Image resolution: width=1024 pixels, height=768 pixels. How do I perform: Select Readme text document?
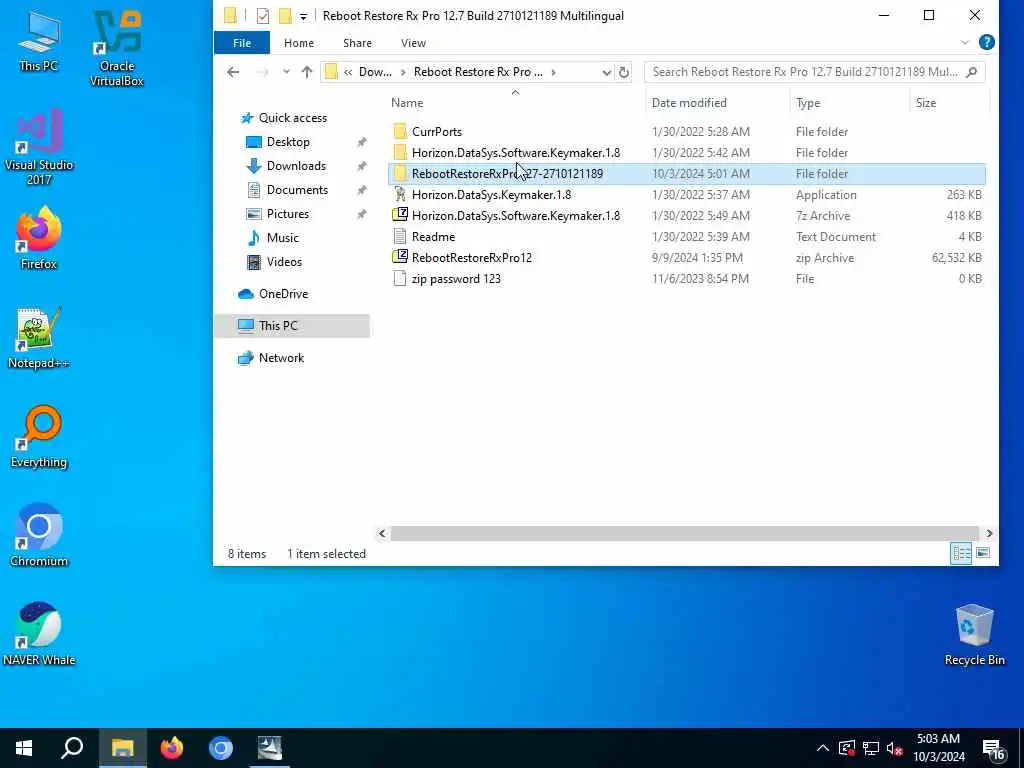(x=433, y=237)
